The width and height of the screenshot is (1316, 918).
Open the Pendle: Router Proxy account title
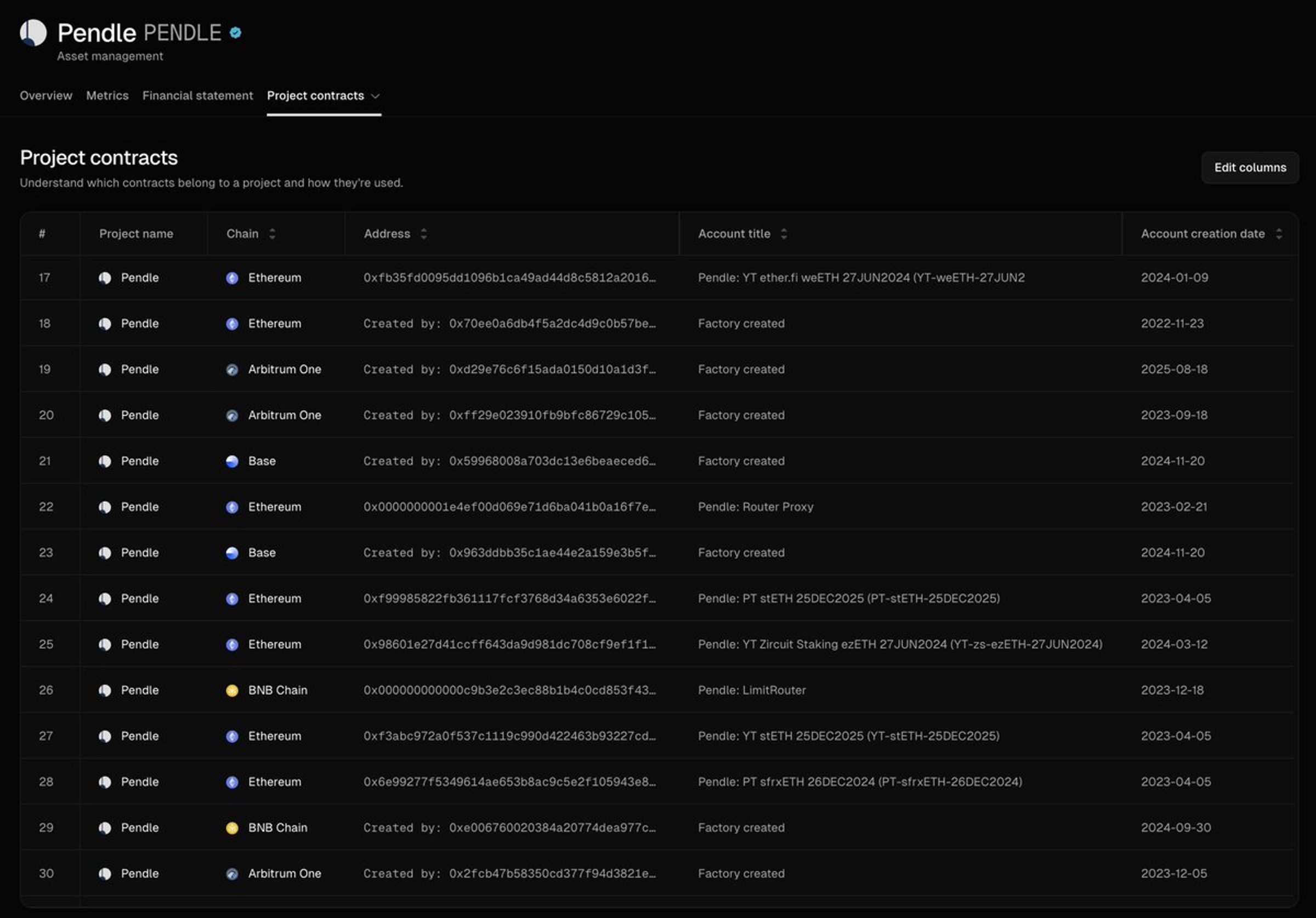click(756, 507)
